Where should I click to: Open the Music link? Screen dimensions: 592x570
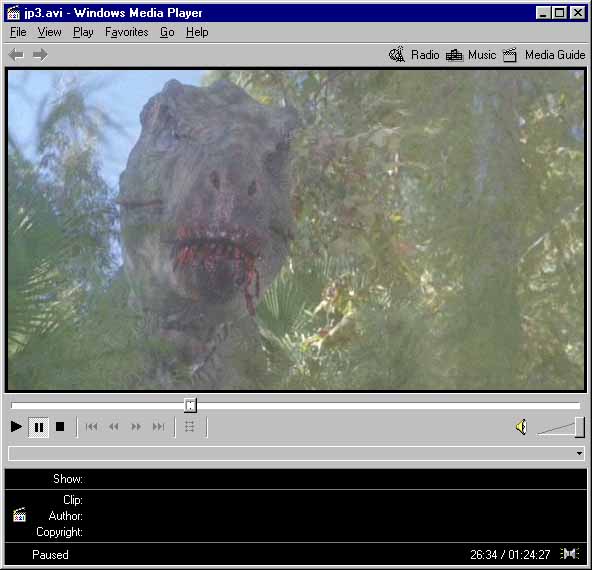[x=471, y=55]
